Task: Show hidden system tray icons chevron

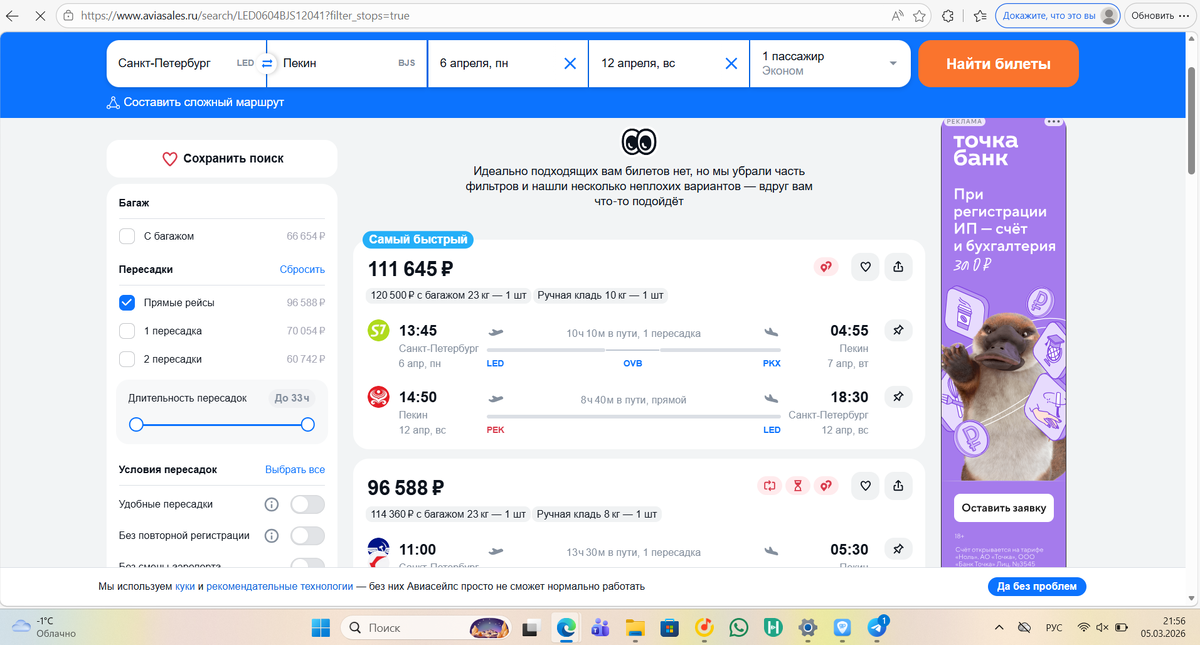Action: click(999, 627)
